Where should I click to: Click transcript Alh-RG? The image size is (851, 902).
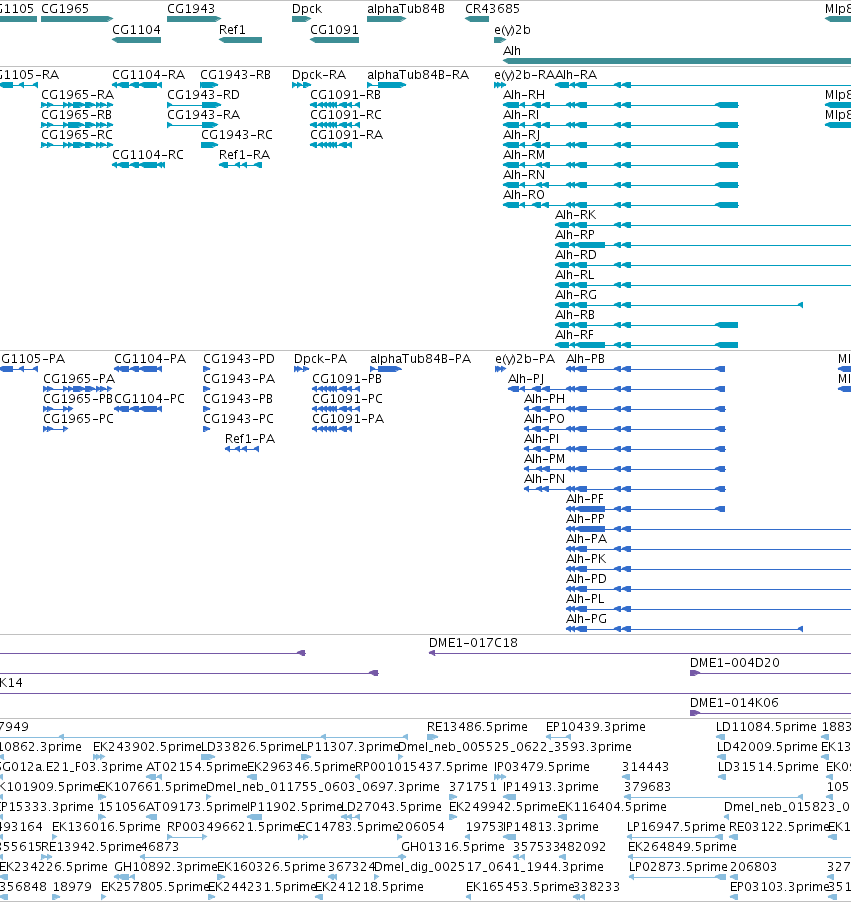(x=679, y=305)
